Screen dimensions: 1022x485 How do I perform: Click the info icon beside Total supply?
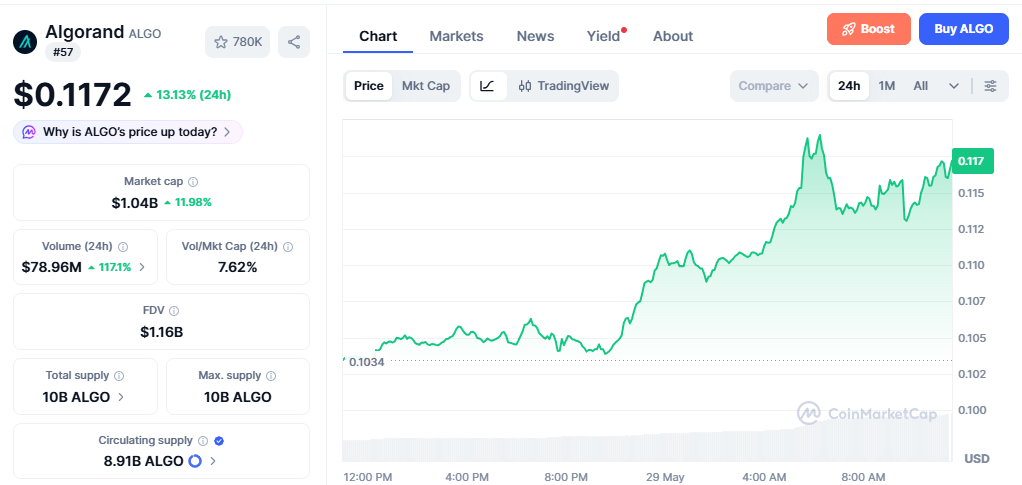coord(119,376)
